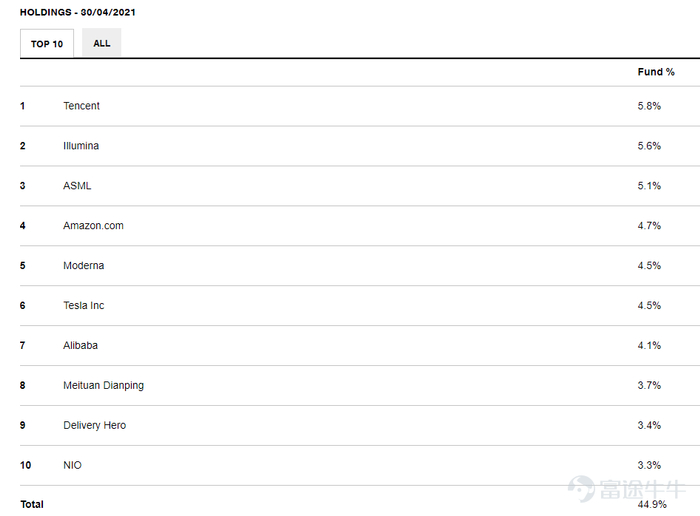Click Tencent's 5.8% fund value
The width and height of the screenshot is (700, 516).
649,106
